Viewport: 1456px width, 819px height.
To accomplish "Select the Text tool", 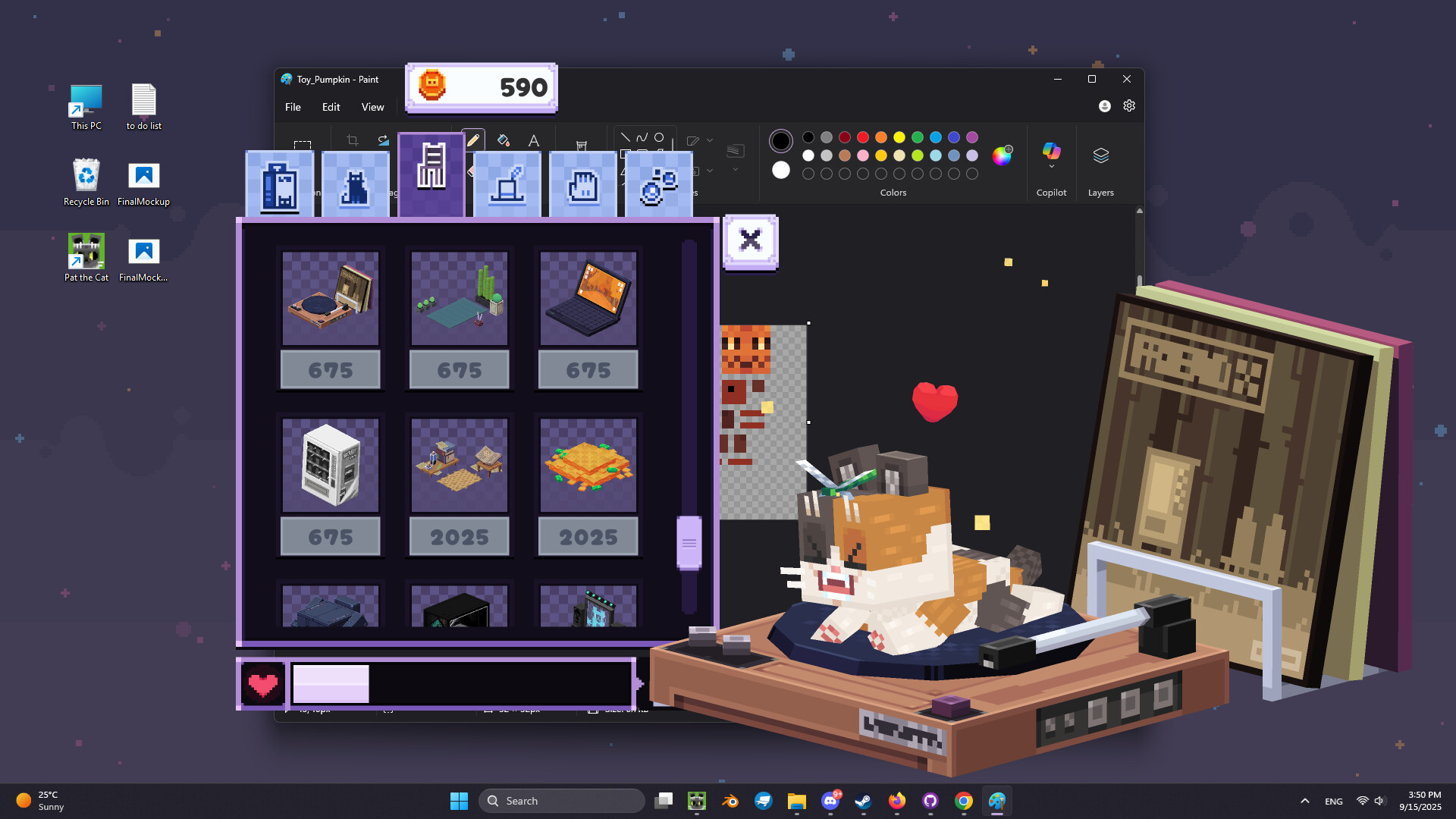I will (534, 140).
